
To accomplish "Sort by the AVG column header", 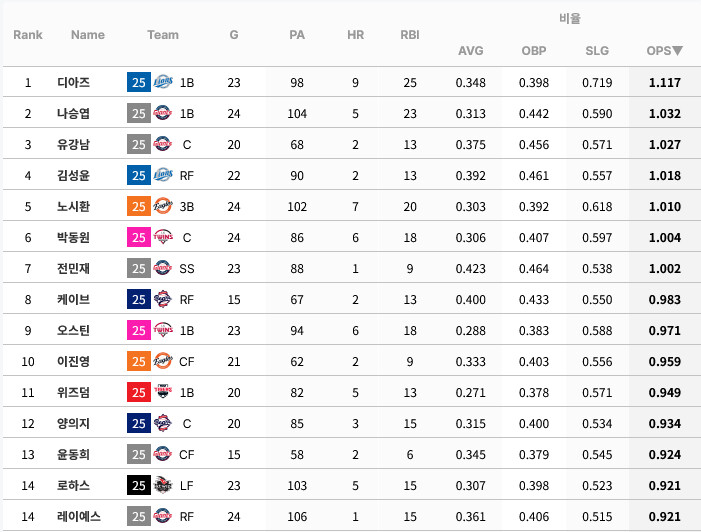I will tap(470, 50).
